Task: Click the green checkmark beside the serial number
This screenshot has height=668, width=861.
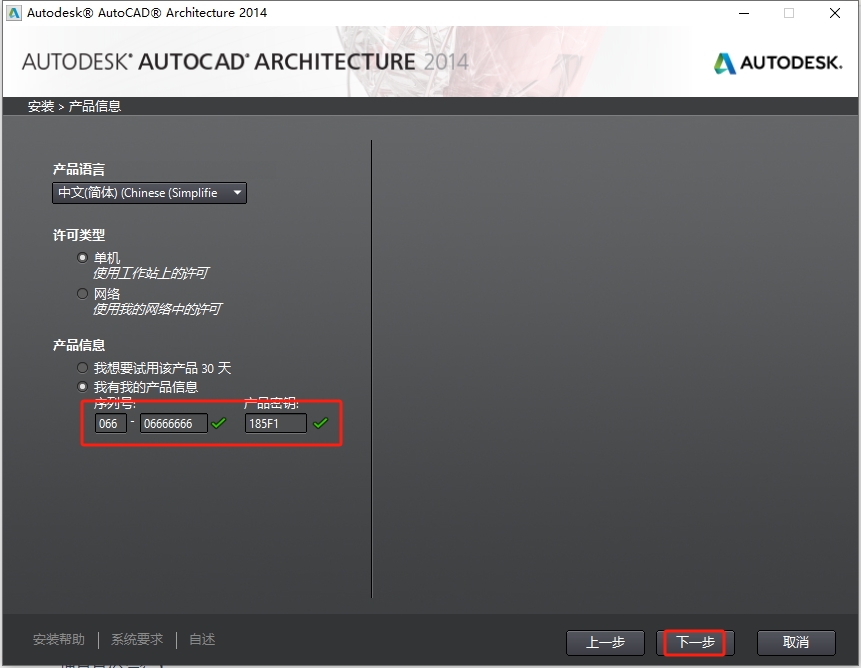Action: click(220, 423)
